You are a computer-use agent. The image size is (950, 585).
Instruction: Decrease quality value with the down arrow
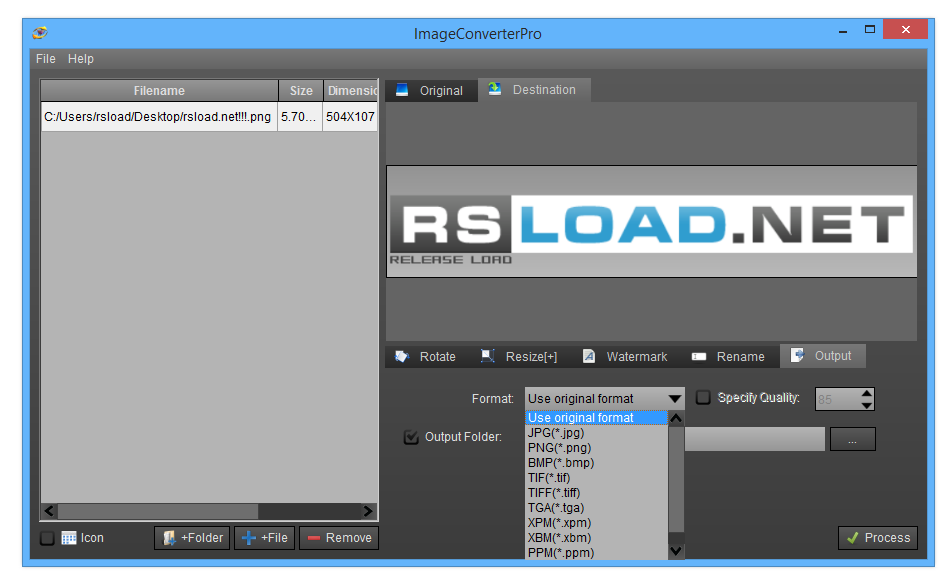pos(867,405)
